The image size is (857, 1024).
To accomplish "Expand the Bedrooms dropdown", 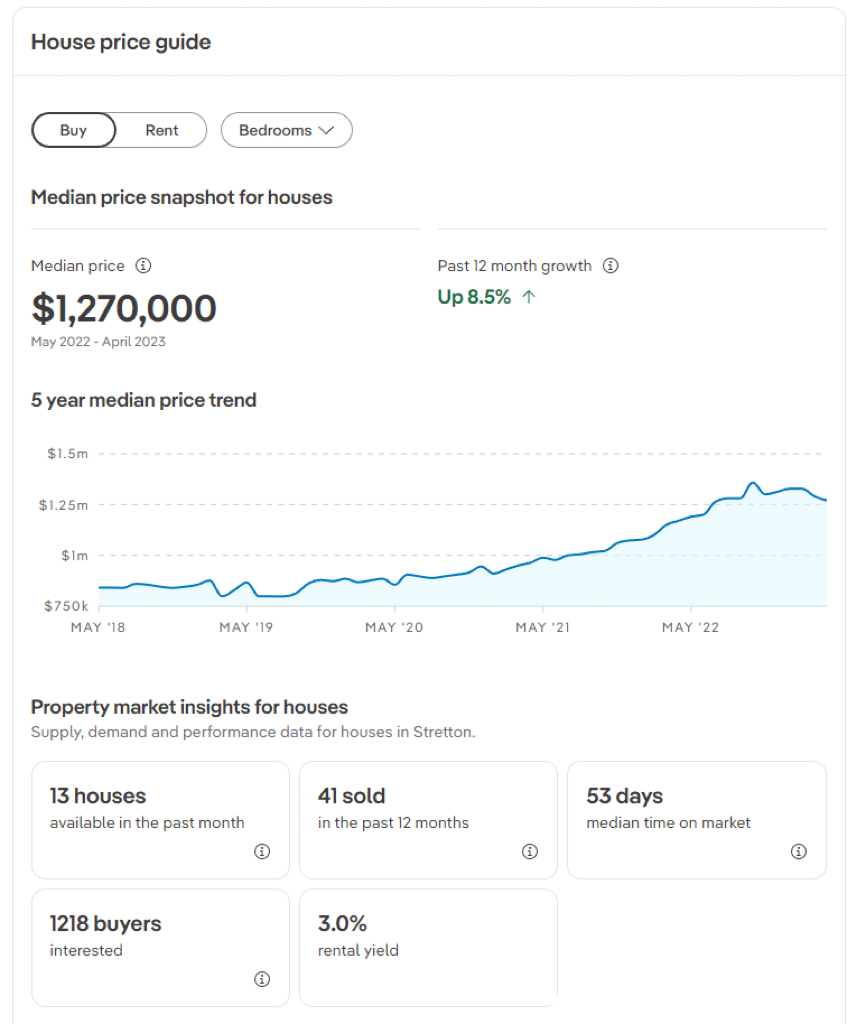I will click(287, 130).
